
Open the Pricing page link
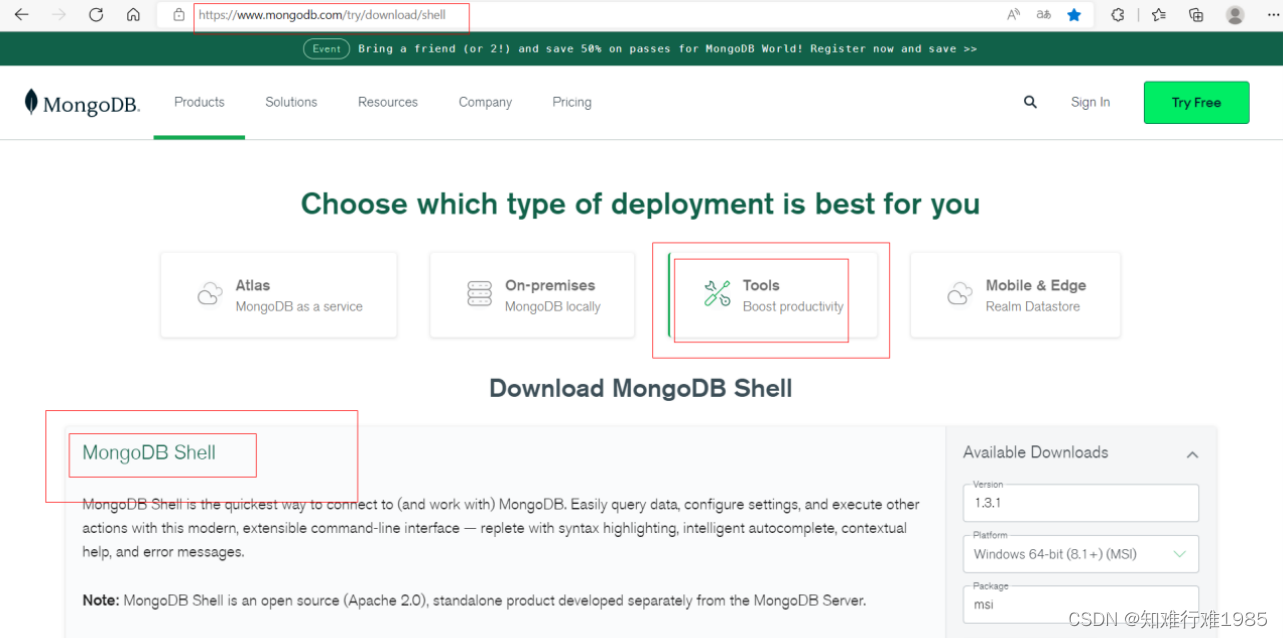[572, 102]
